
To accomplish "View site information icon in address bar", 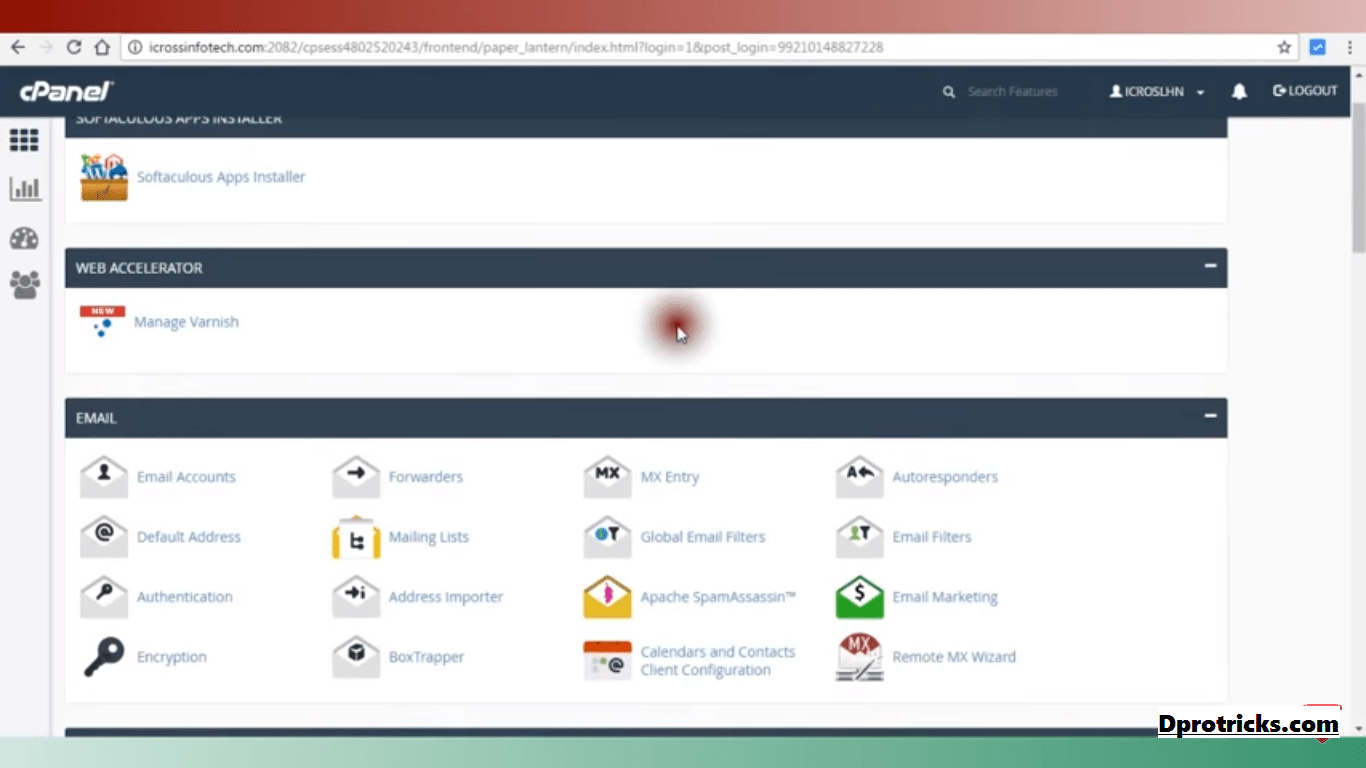I will [134, 47].
